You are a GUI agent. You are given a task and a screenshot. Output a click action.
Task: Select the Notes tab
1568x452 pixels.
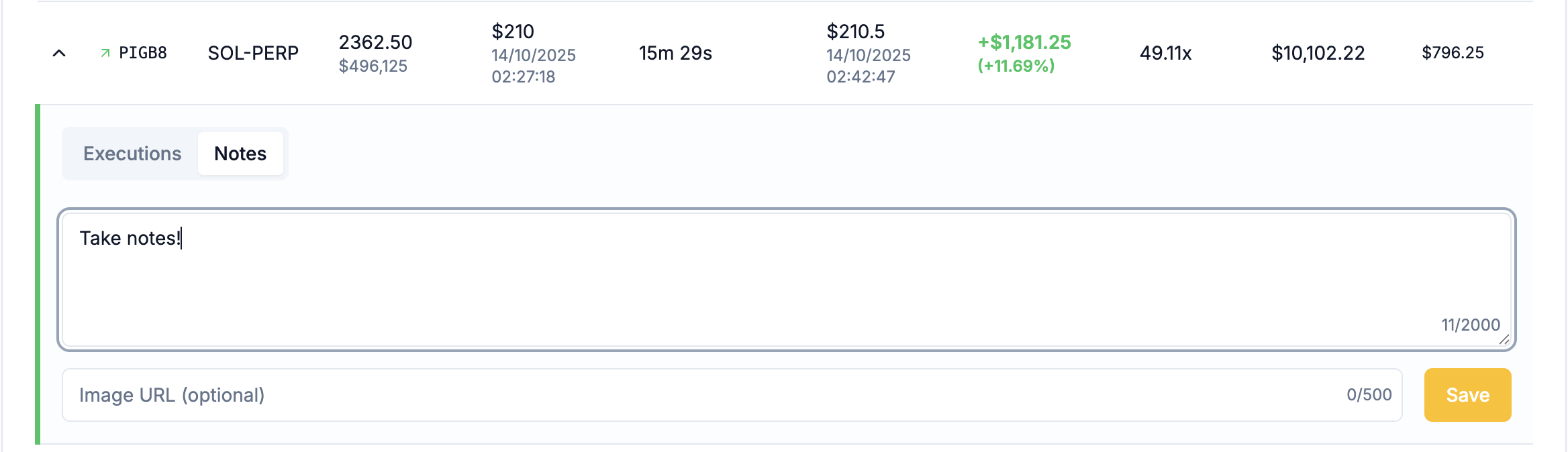click(x=240, y=154)
